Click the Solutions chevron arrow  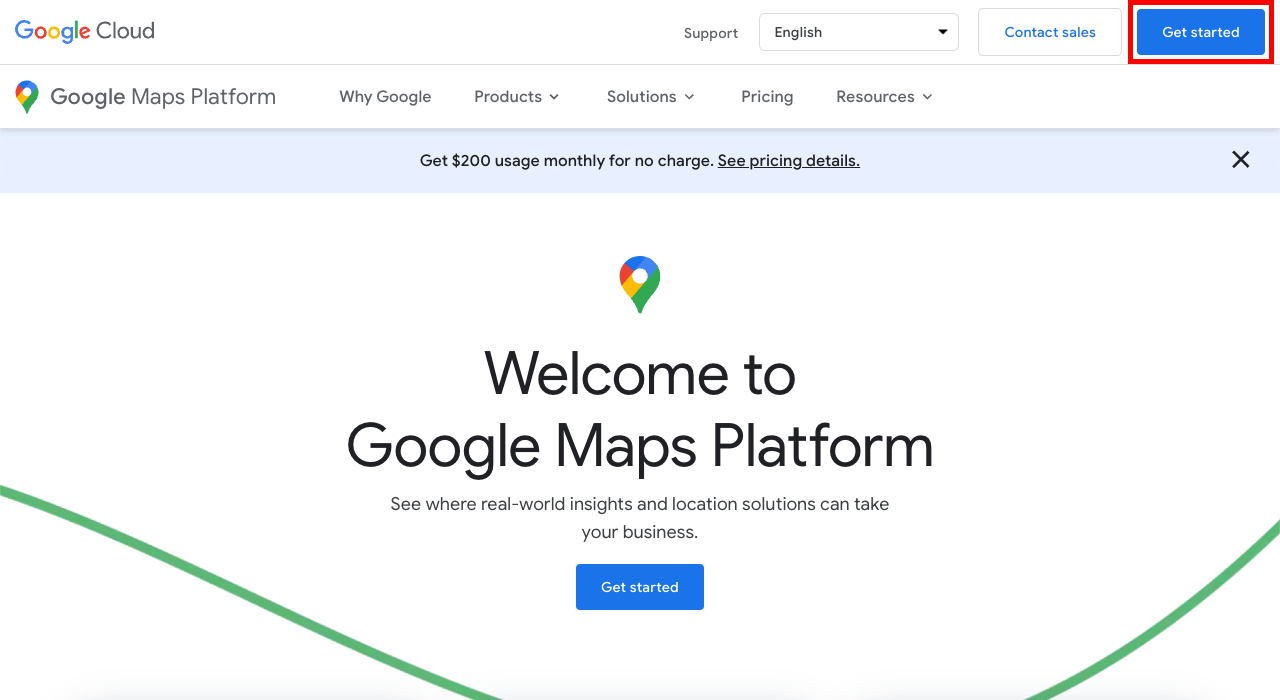click(x=689, y=97)
